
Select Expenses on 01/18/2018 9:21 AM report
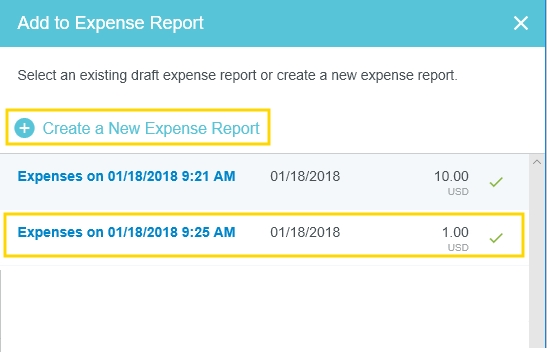126,176
